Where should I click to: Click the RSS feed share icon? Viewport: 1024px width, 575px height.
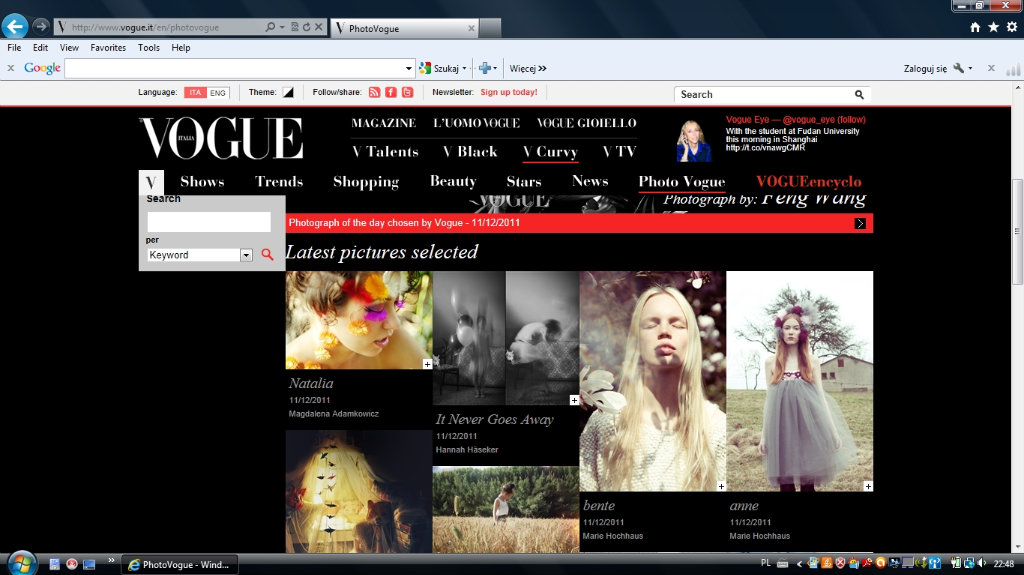pyautogui.click(x=374, y=92)
